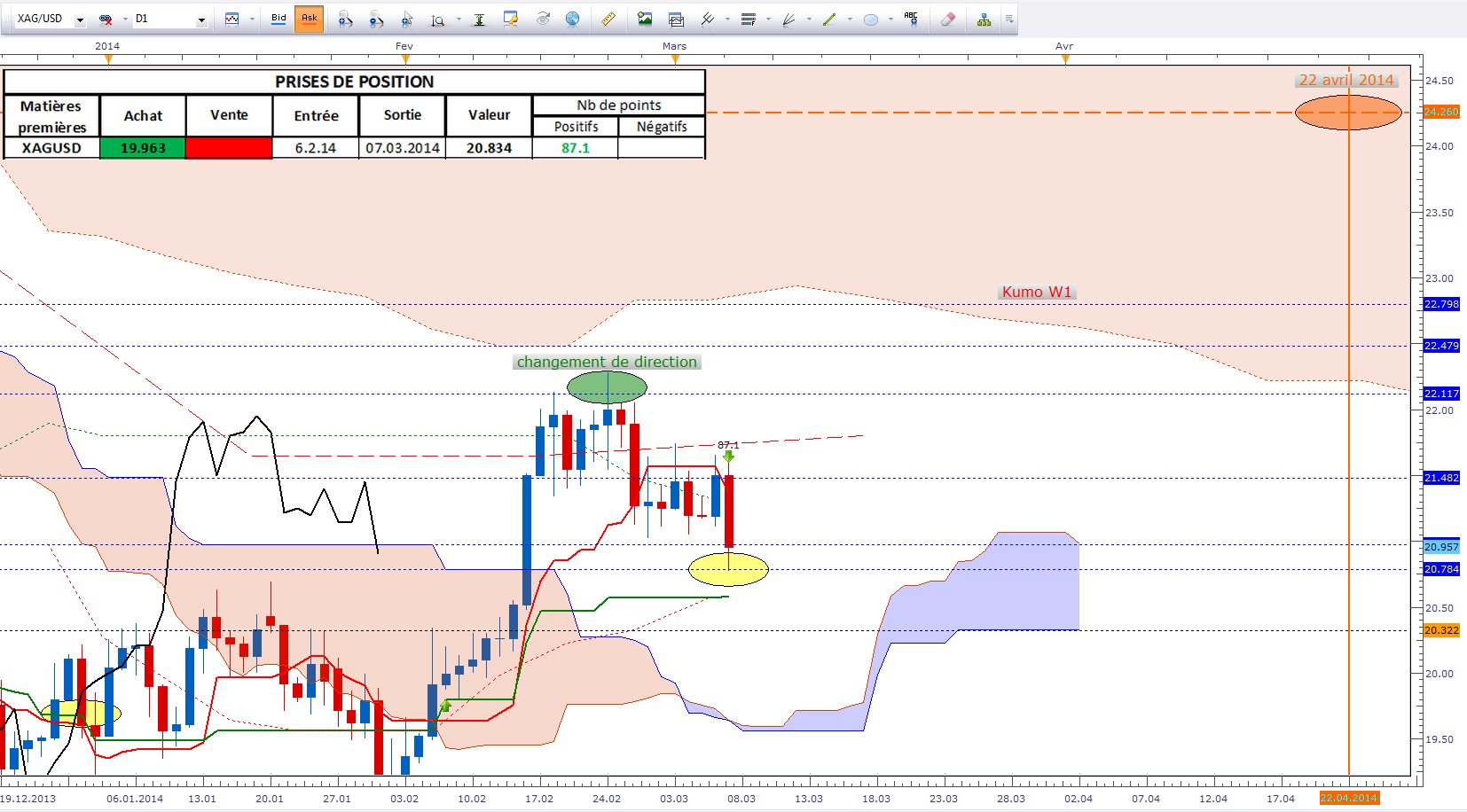Select the green trend line tool

(x=829, y=20)
